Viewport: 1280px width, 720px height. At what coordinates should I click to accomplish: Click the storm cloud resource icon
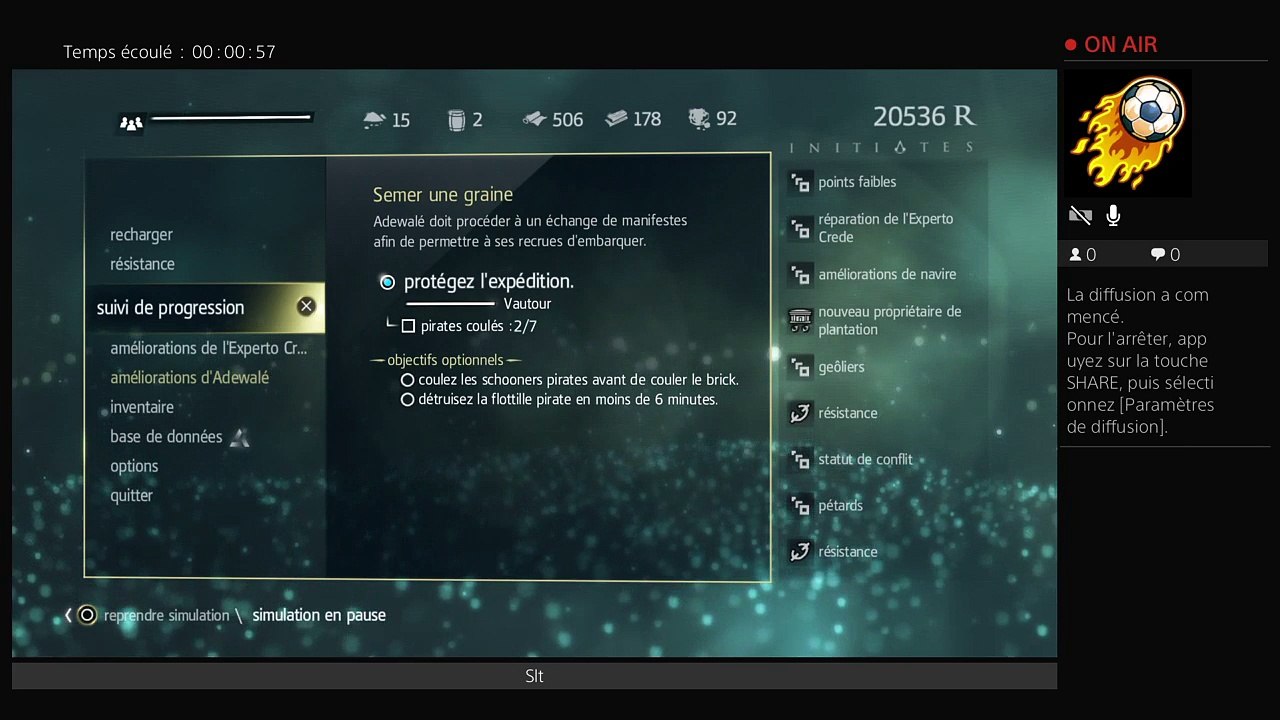pos(374,120)
